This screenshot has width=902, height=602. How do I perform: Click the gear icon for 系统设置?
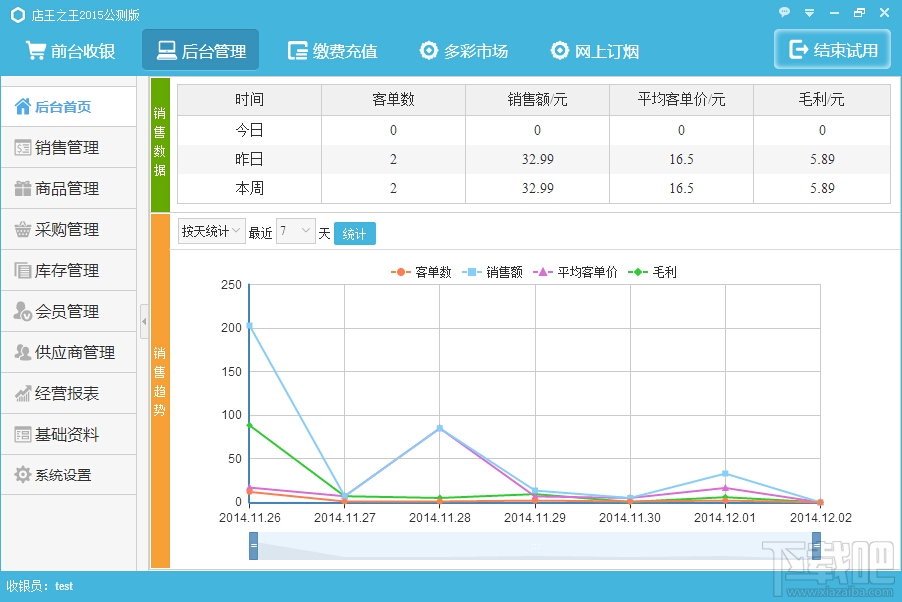[22, 475]
